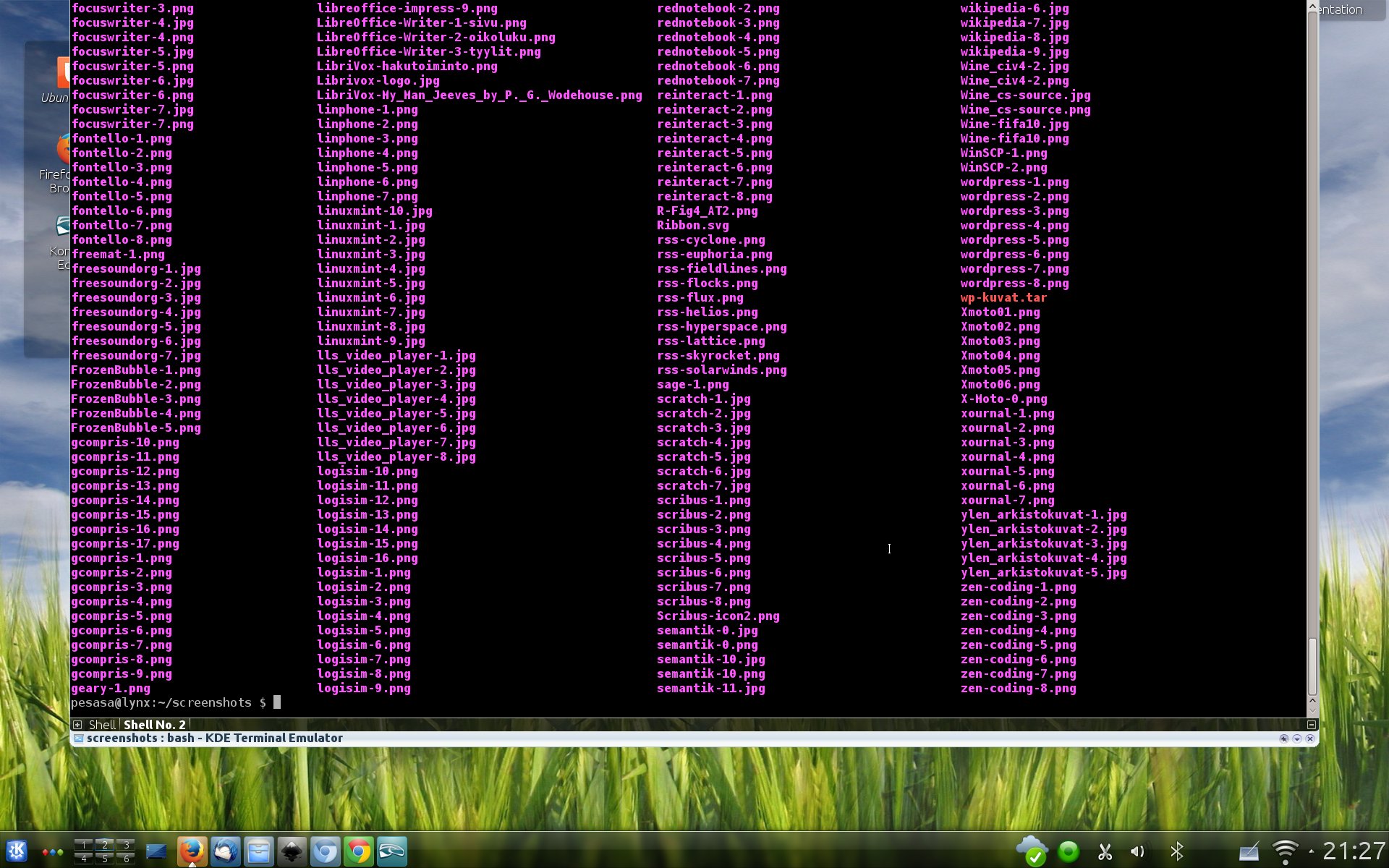Switch to the Shell tab
1389x868 pixels.
coord(102,724)
